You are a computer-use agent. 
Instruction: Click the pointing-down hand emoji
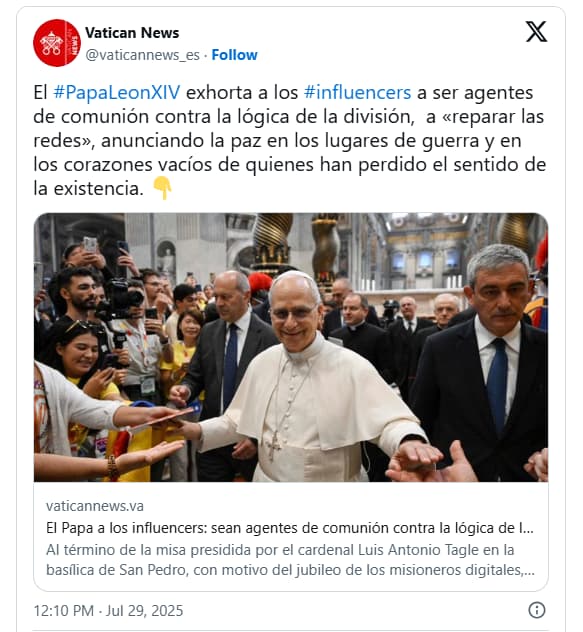[x=162, y=188]
